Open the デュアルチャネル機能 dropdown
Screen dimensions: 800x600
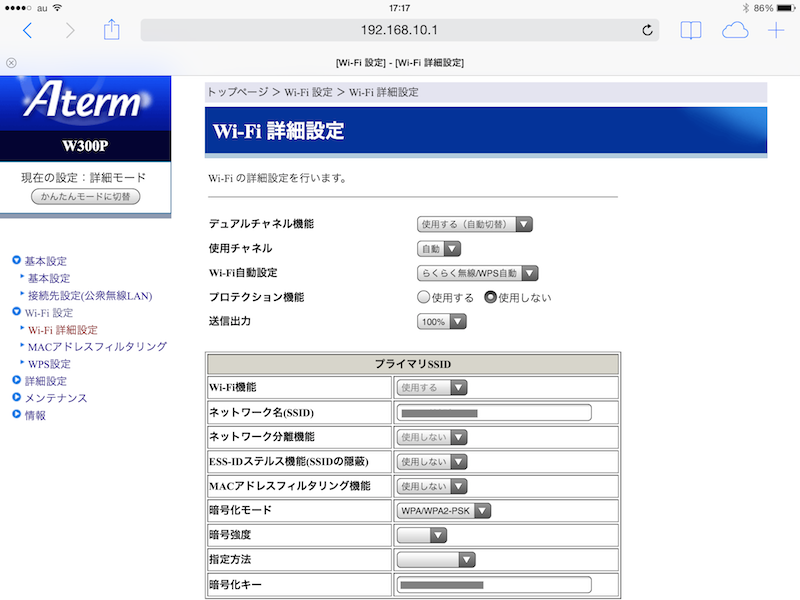[x=474, y=224]
